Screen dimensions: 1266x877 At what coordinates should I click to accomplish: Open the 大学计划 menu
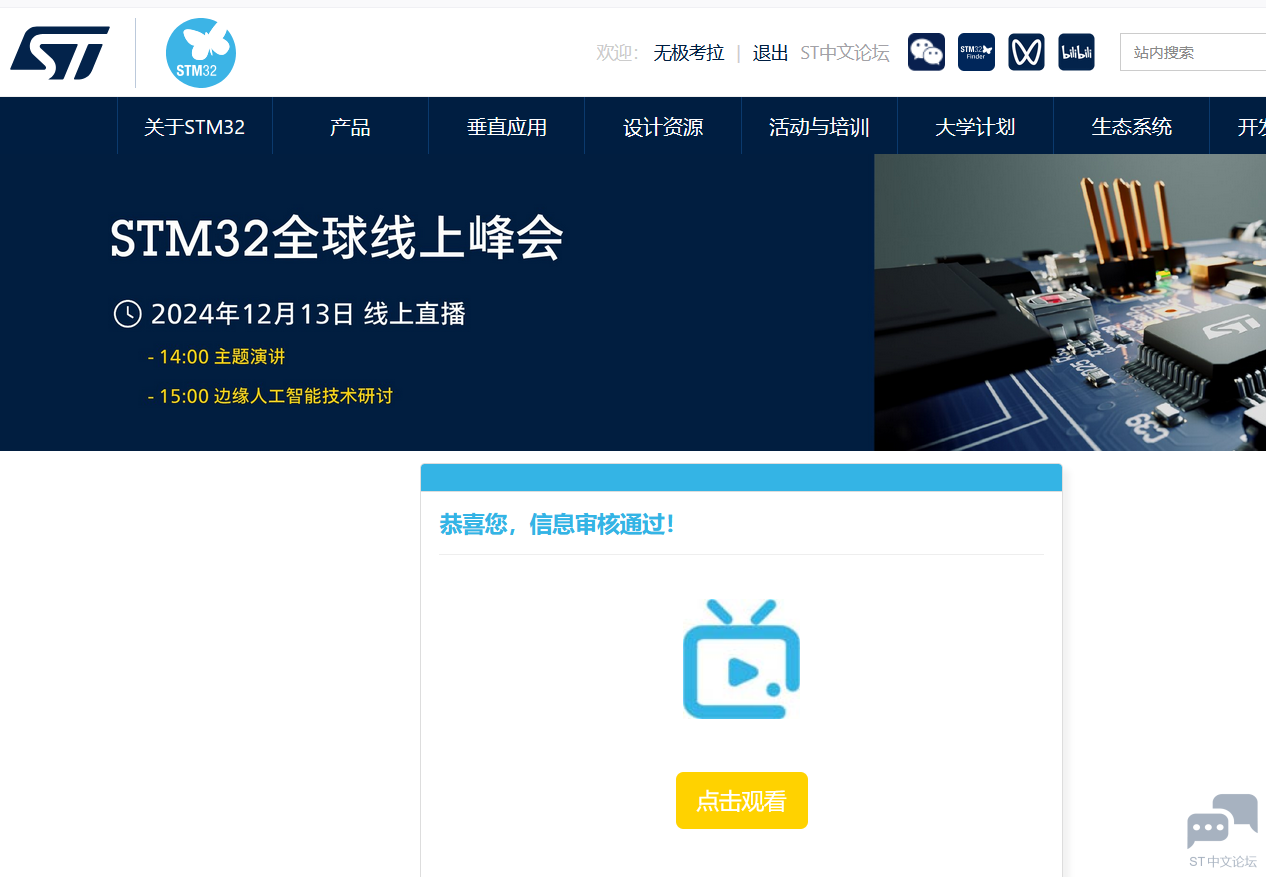point(975,127)
